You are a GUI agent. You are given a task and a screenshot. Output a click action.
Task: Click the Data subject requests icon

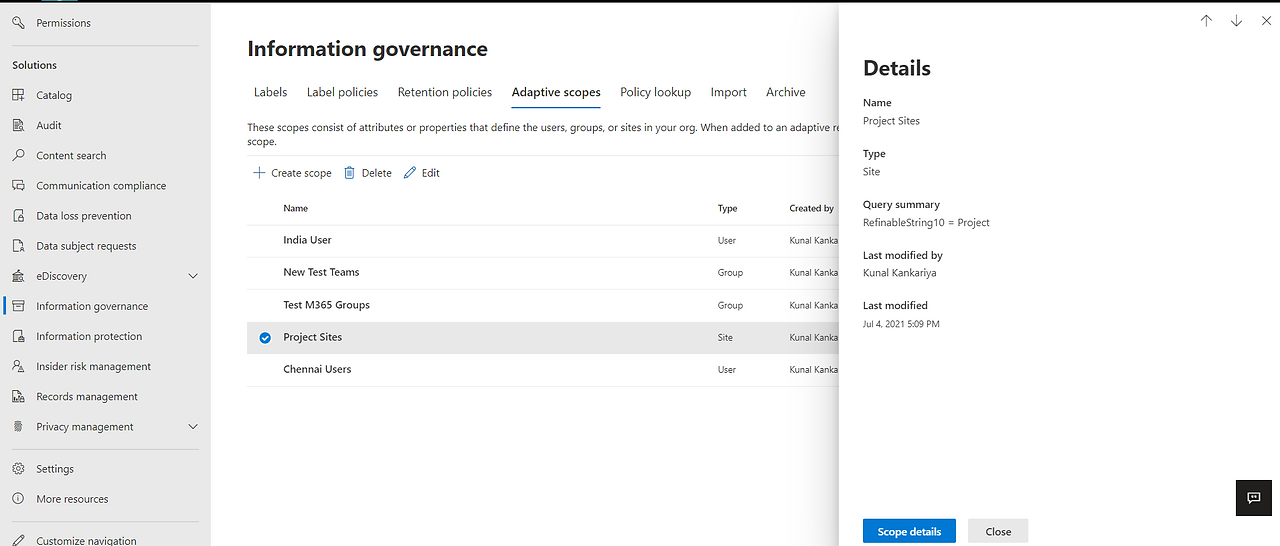tap(18, 245)
